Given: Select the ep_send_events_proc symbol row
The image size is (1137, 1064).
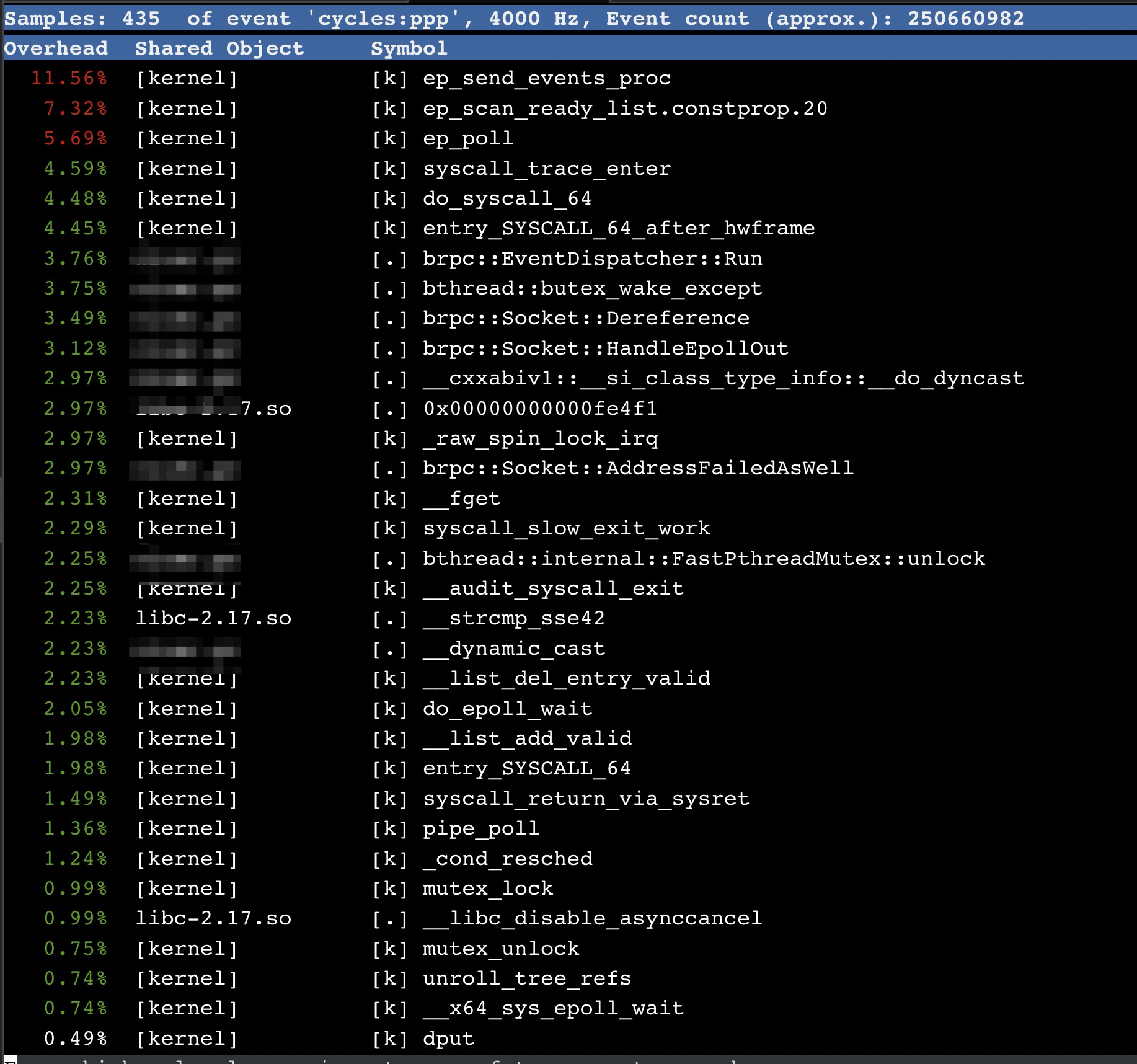Looking at the screenshot, I should (x=546, y=78).
